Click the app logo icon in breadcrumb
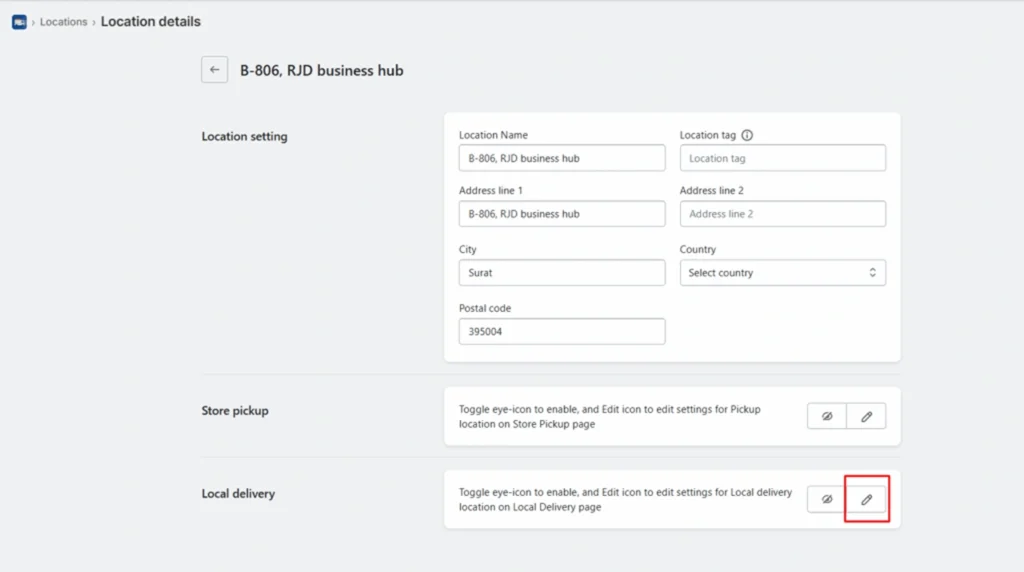 (19, 21)
